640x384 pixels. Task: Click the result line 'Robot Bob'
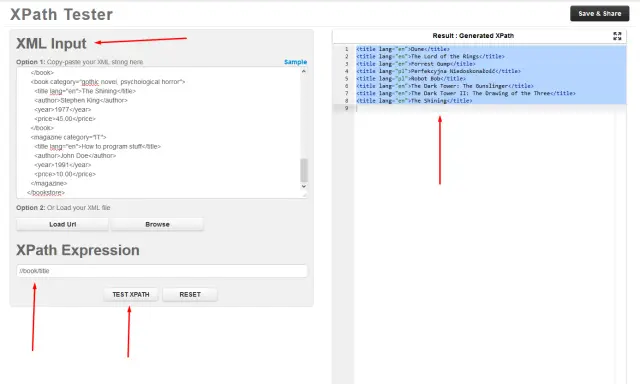point(411,78)
